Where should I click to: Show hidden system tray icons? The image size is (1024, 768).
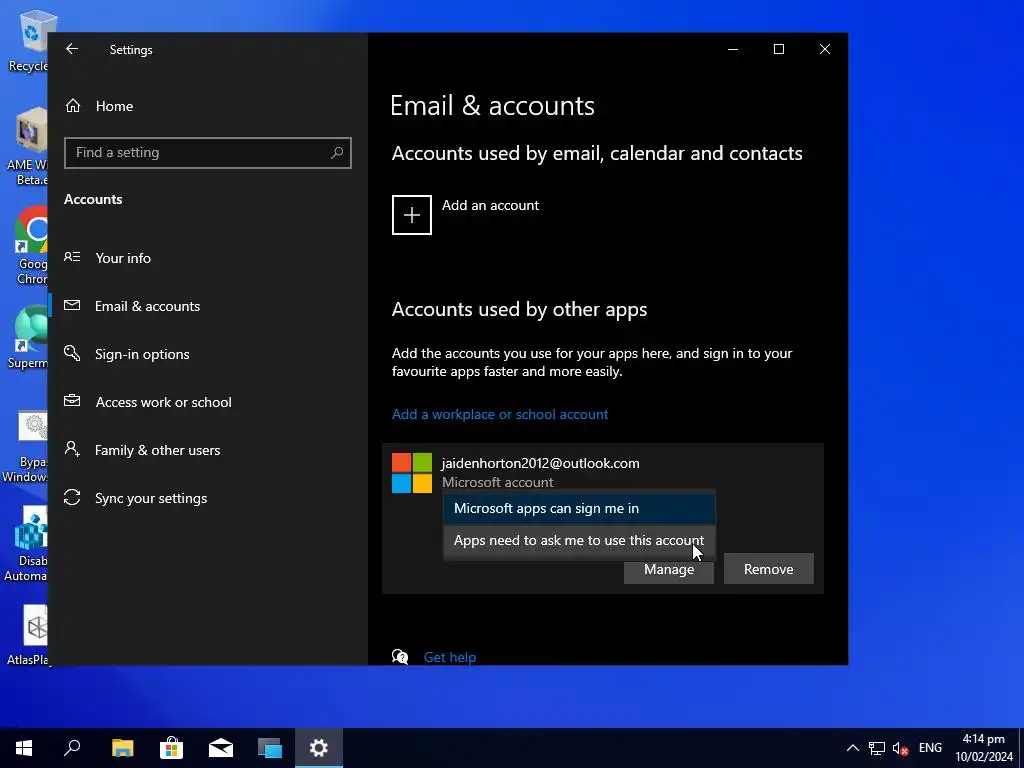tap(852, 748)
